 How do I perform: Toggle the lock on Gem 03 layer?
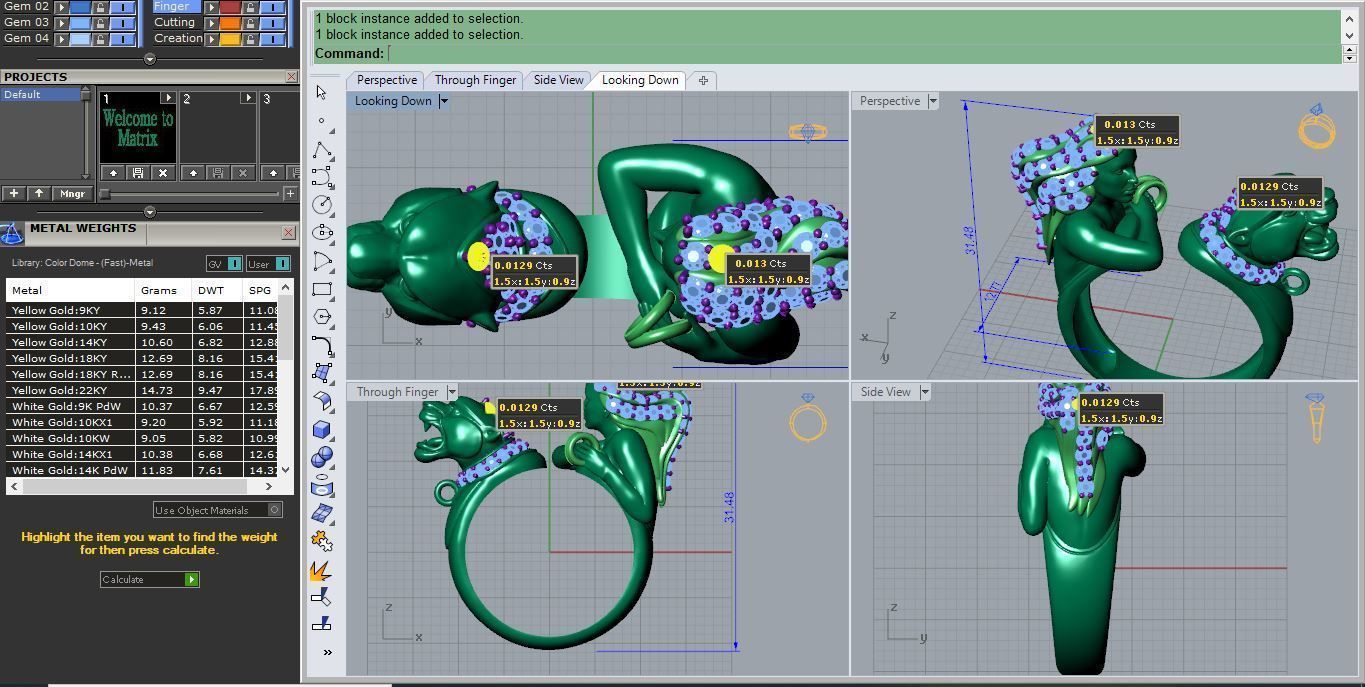pyautogui.click(x=101, y=22)
